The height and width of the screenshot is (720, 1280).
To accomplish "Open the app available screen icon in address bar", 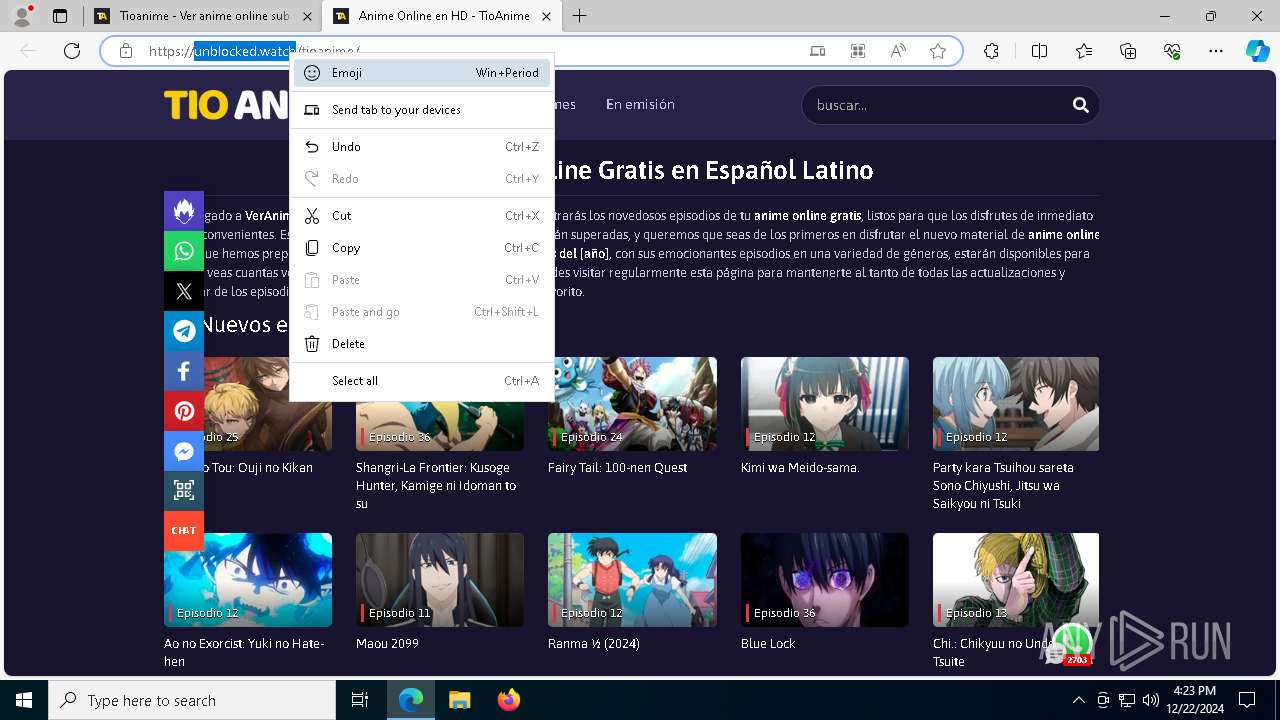I will tap(817, 51).
